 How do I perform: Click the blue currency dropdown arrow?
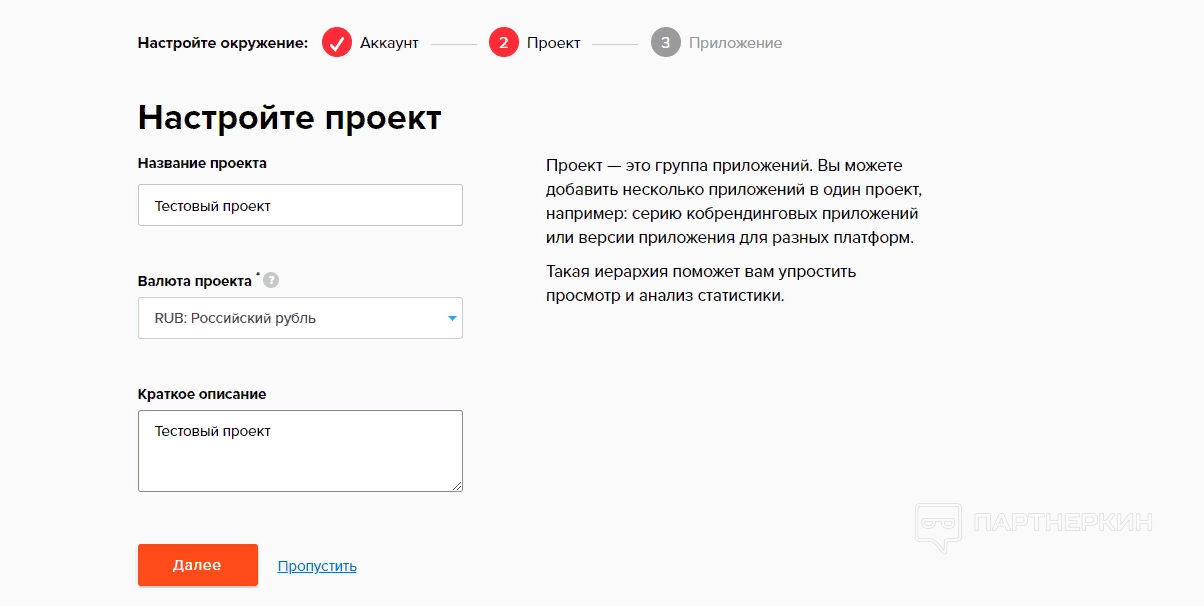coord(452,318)
